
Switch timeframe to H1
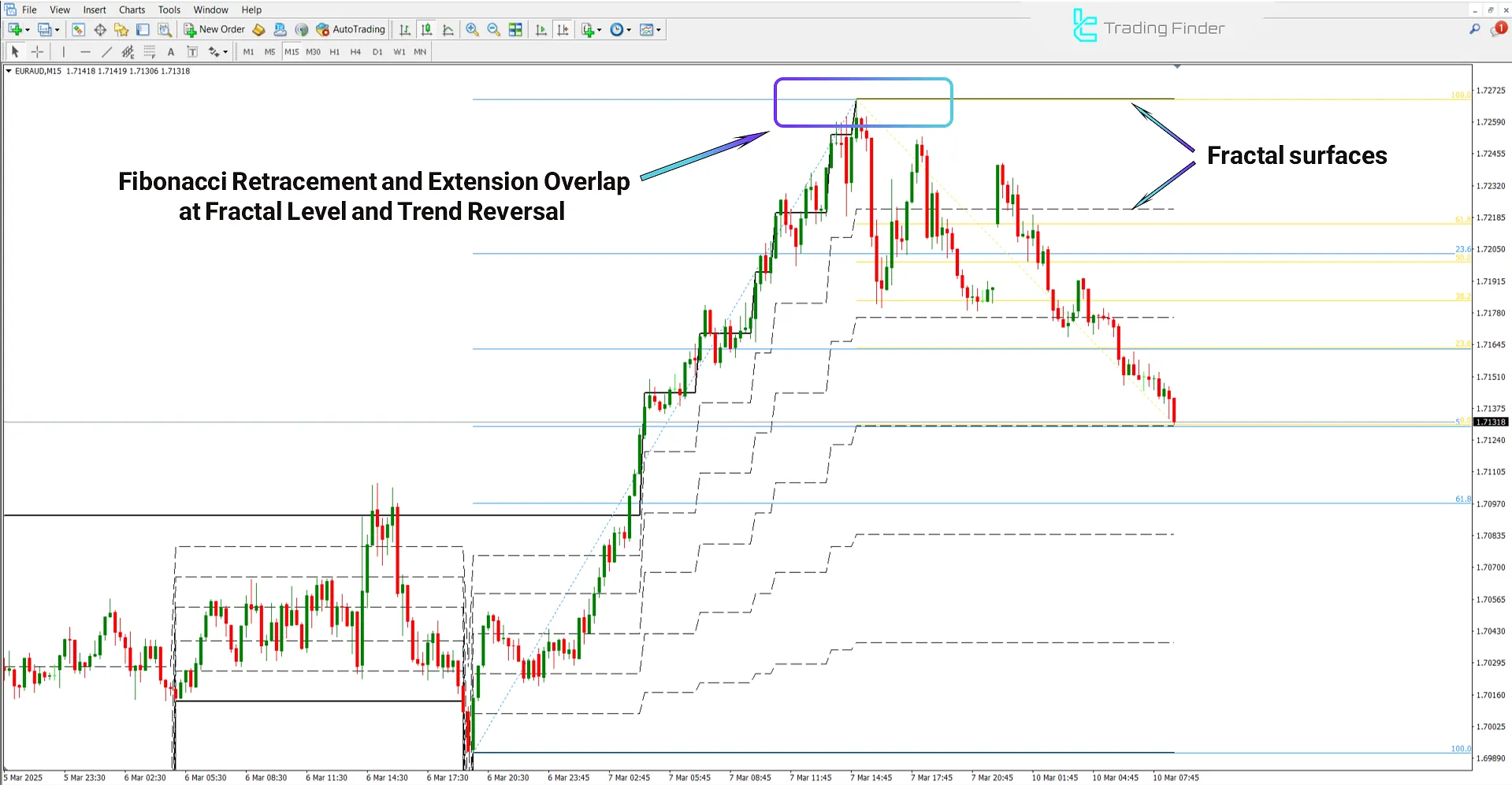click(x=334, y=51)
